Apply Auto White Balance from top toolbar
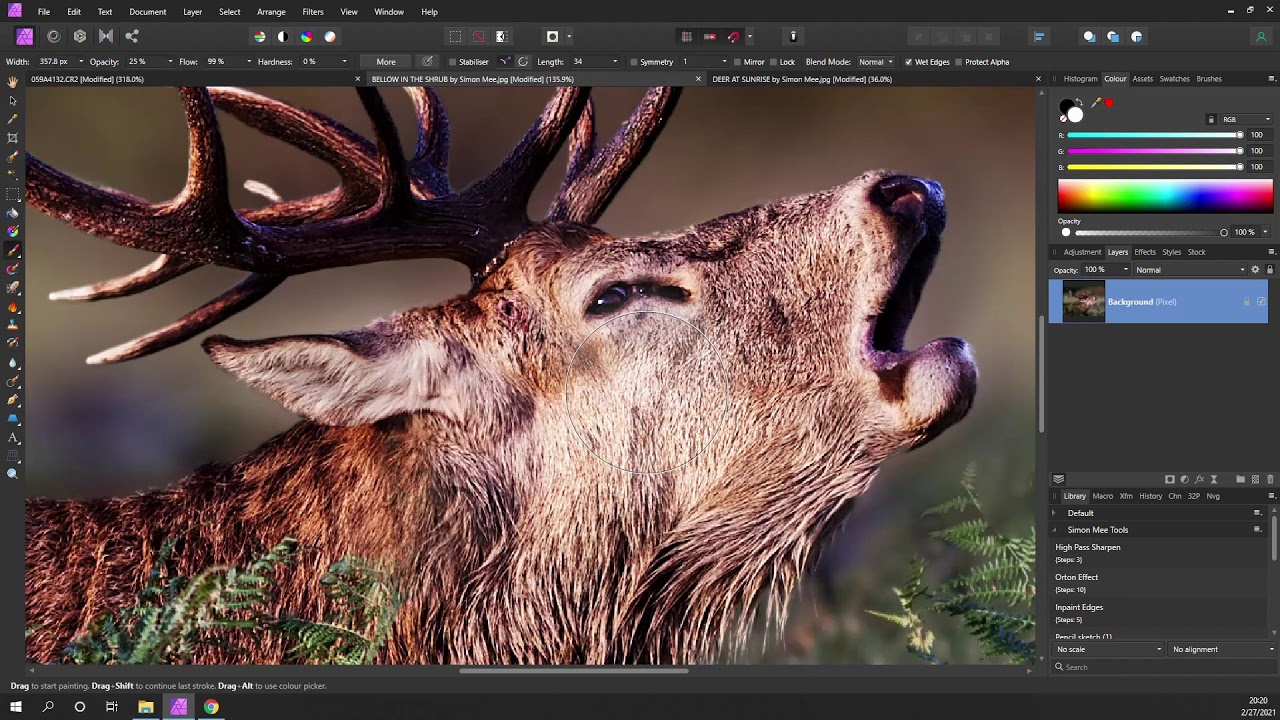1280x720 pixels. point(330,37)
